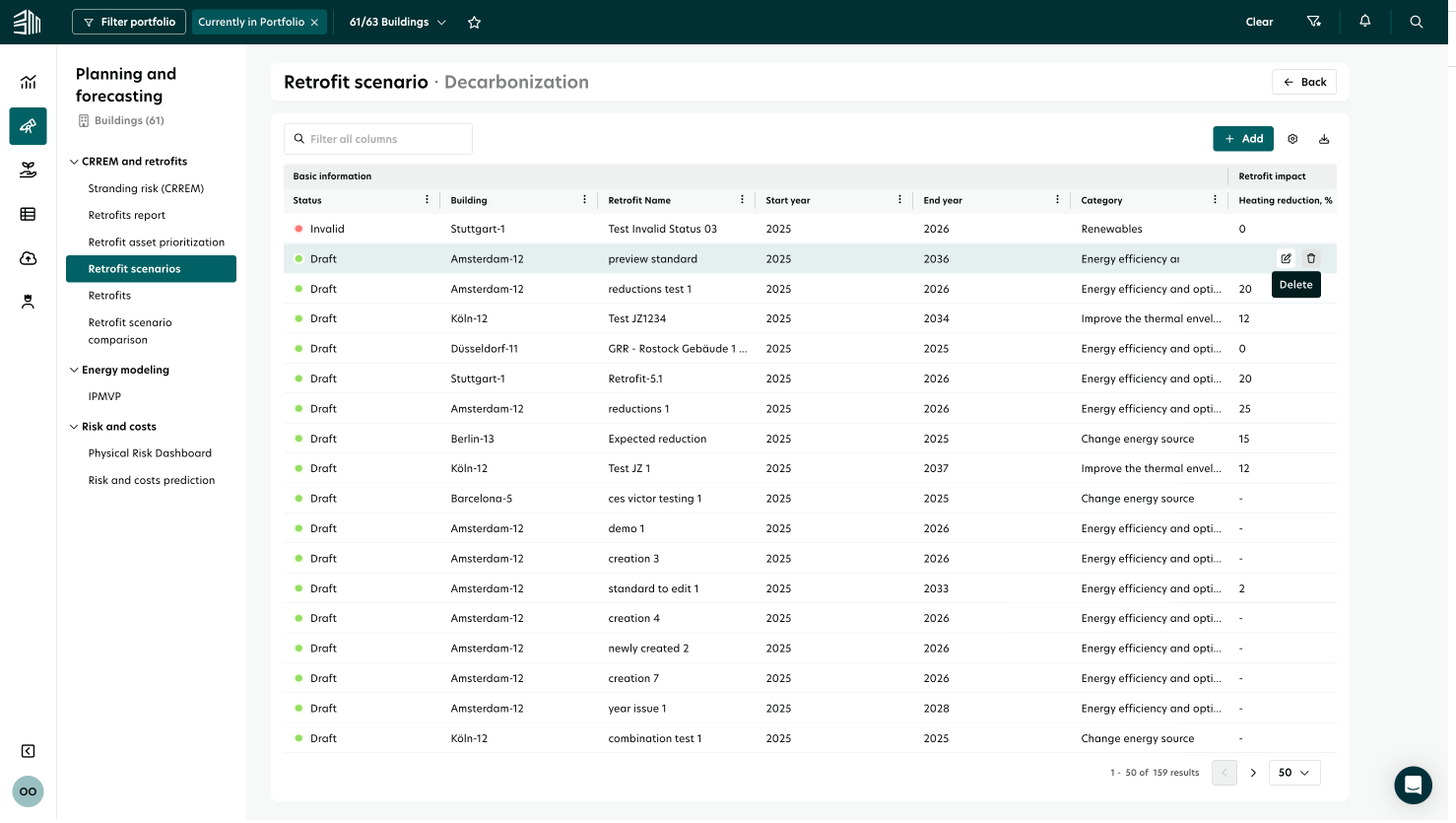Open table settings gear icon
The width and height of the screenshot is (1456, 823).
tap(1292, 139)
